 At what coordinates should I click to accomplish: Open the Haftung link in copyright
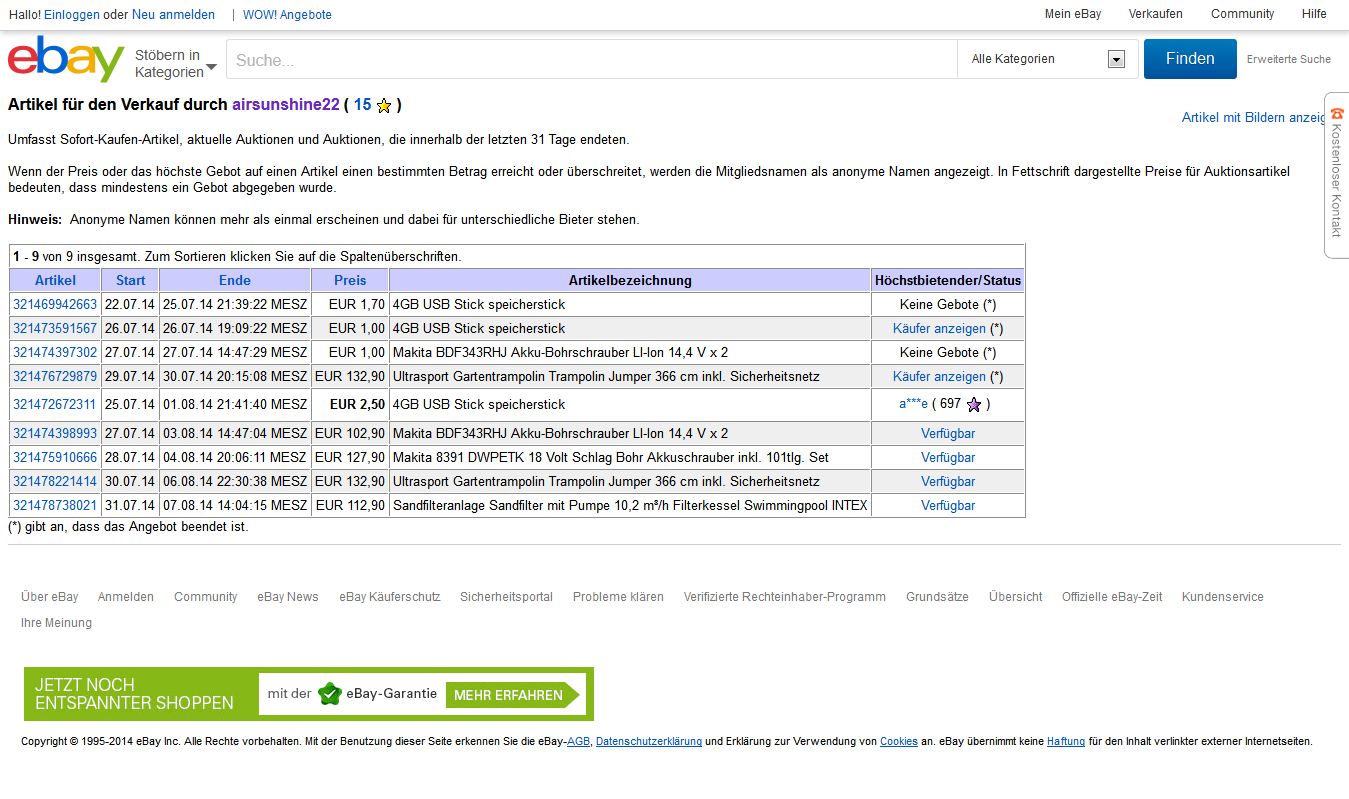[x=1066, y=742]
